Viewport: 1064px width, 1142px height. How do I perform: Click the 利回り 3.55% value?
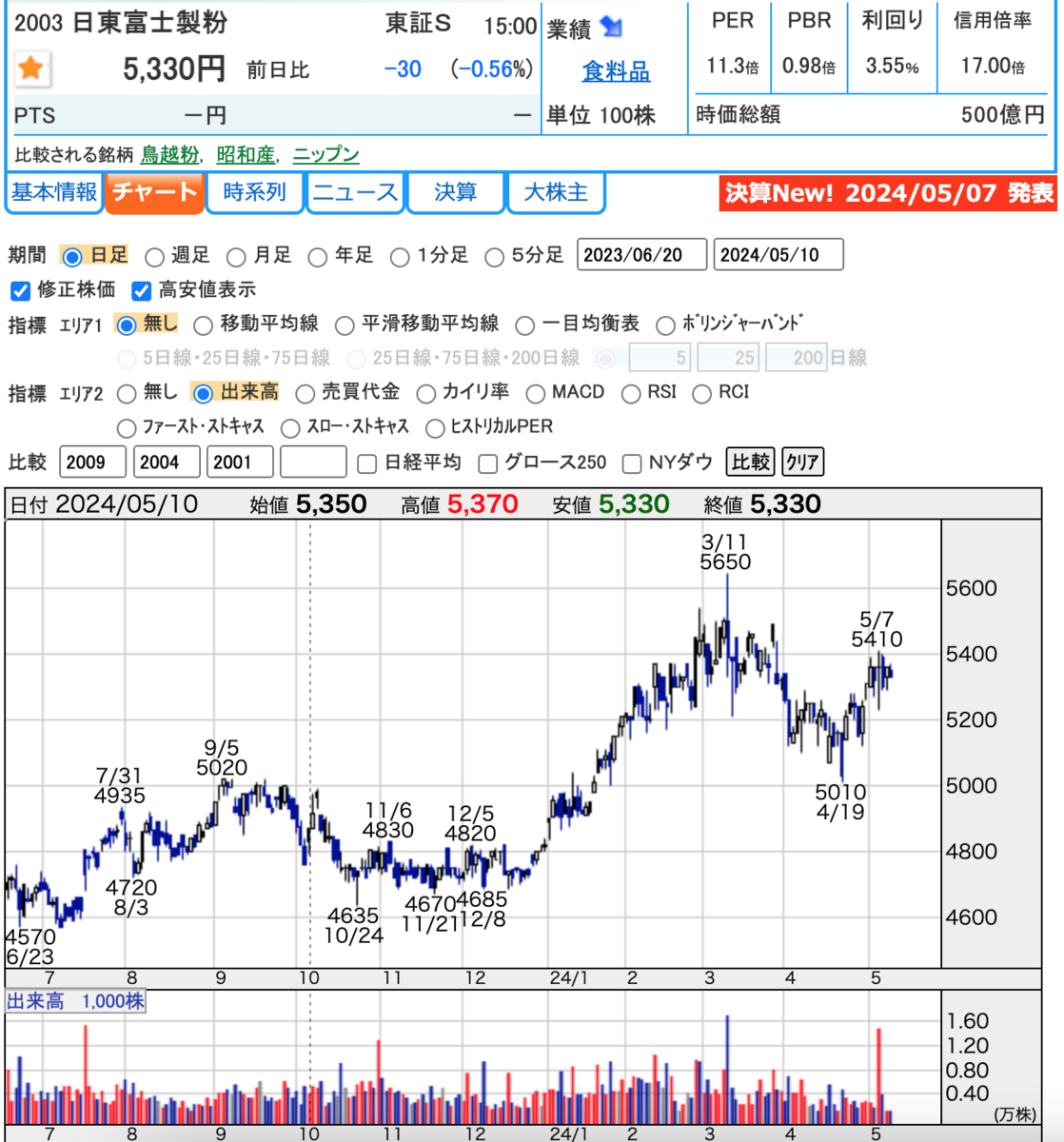coord(892,66)
